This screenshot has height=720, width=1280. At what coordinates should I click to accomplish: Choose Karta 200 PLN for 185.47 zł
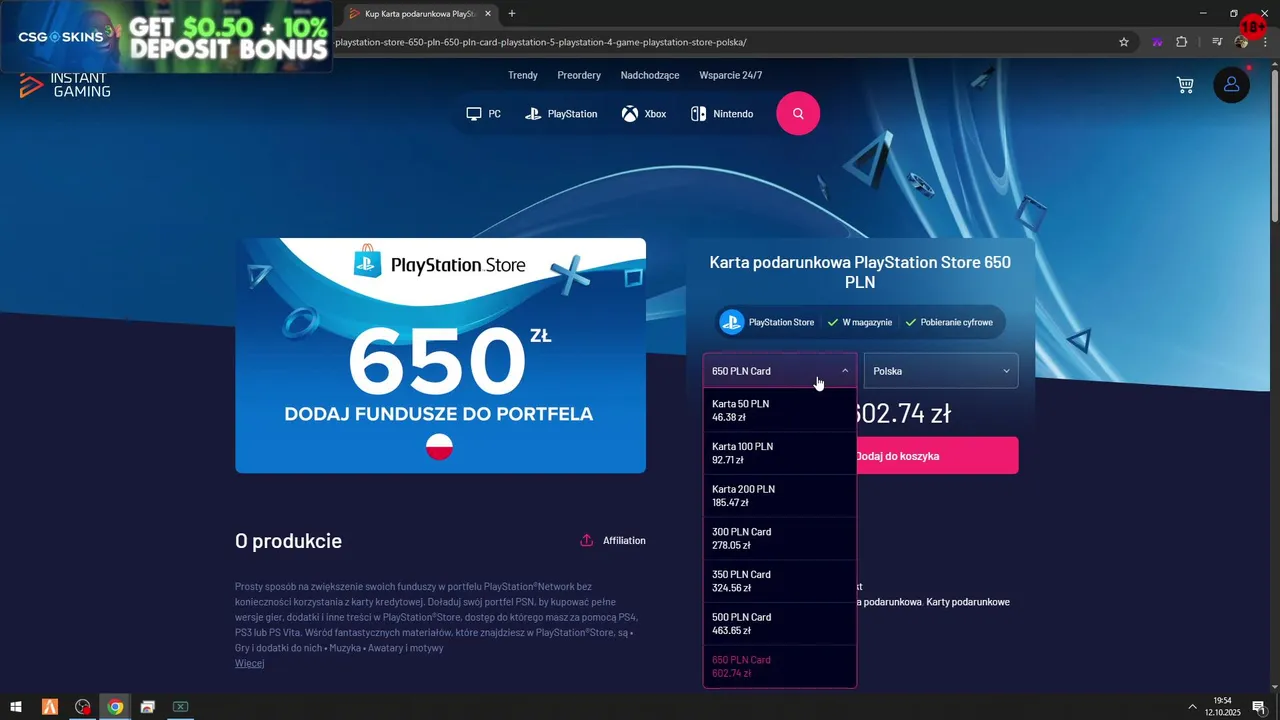[780, 496]
